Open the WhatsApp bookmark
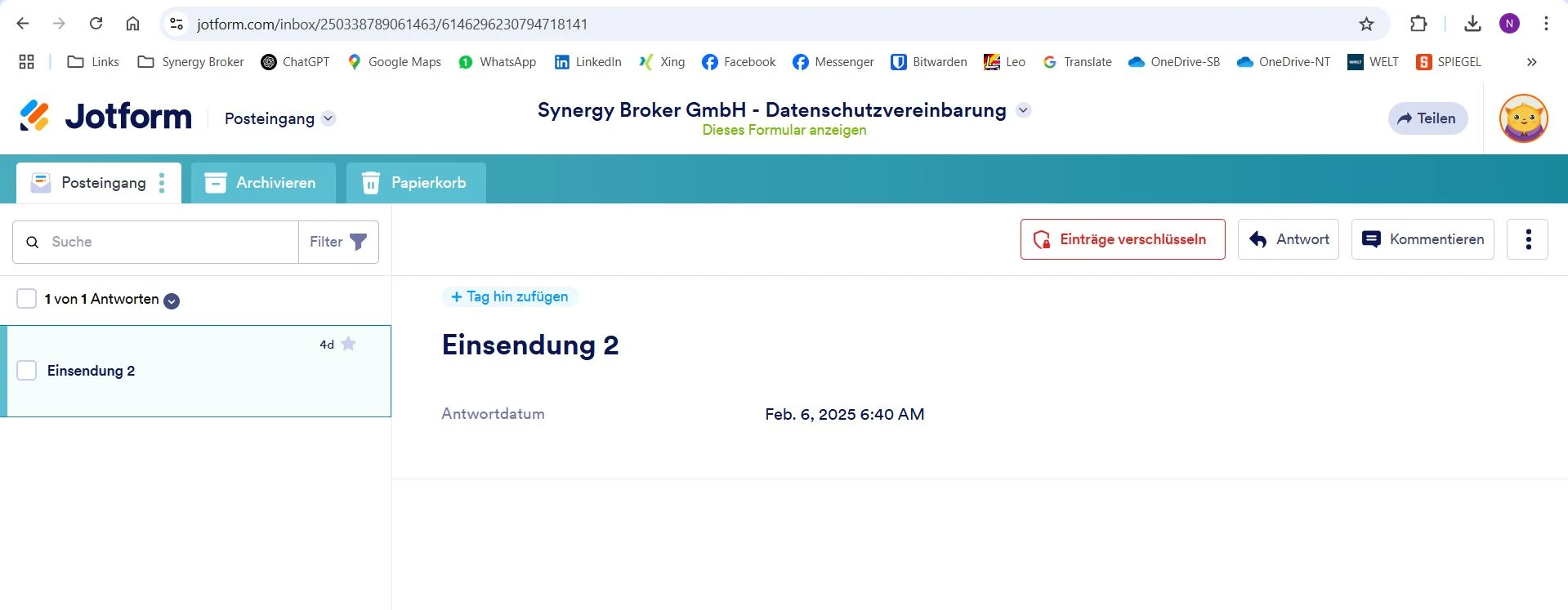 (x=497, y=62)
